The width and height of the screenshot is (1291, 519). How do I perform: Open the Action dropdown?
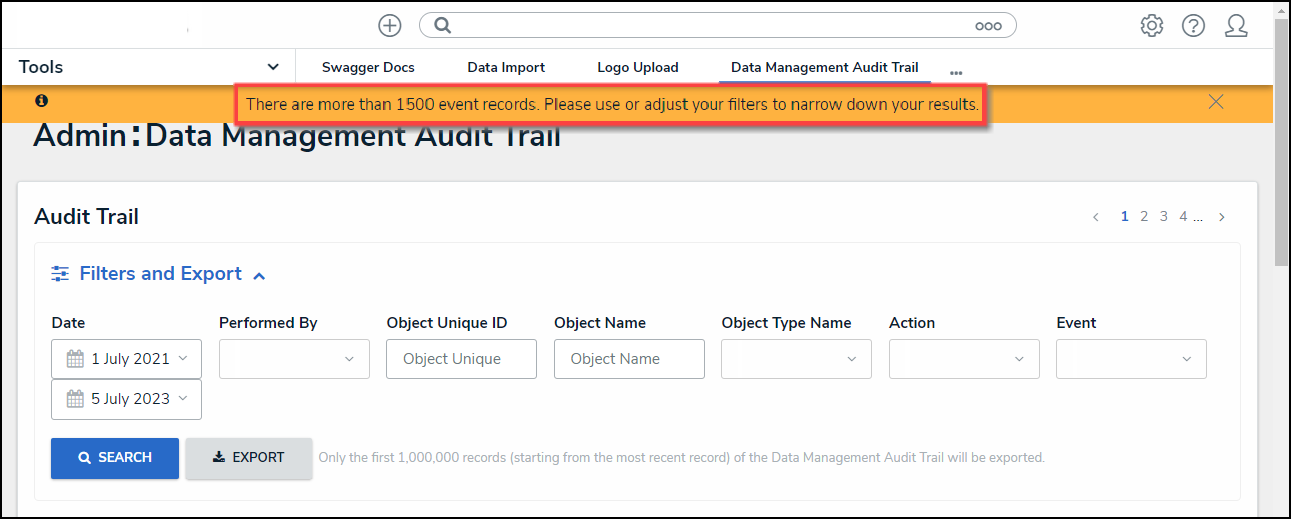click(x=964, y=359)
